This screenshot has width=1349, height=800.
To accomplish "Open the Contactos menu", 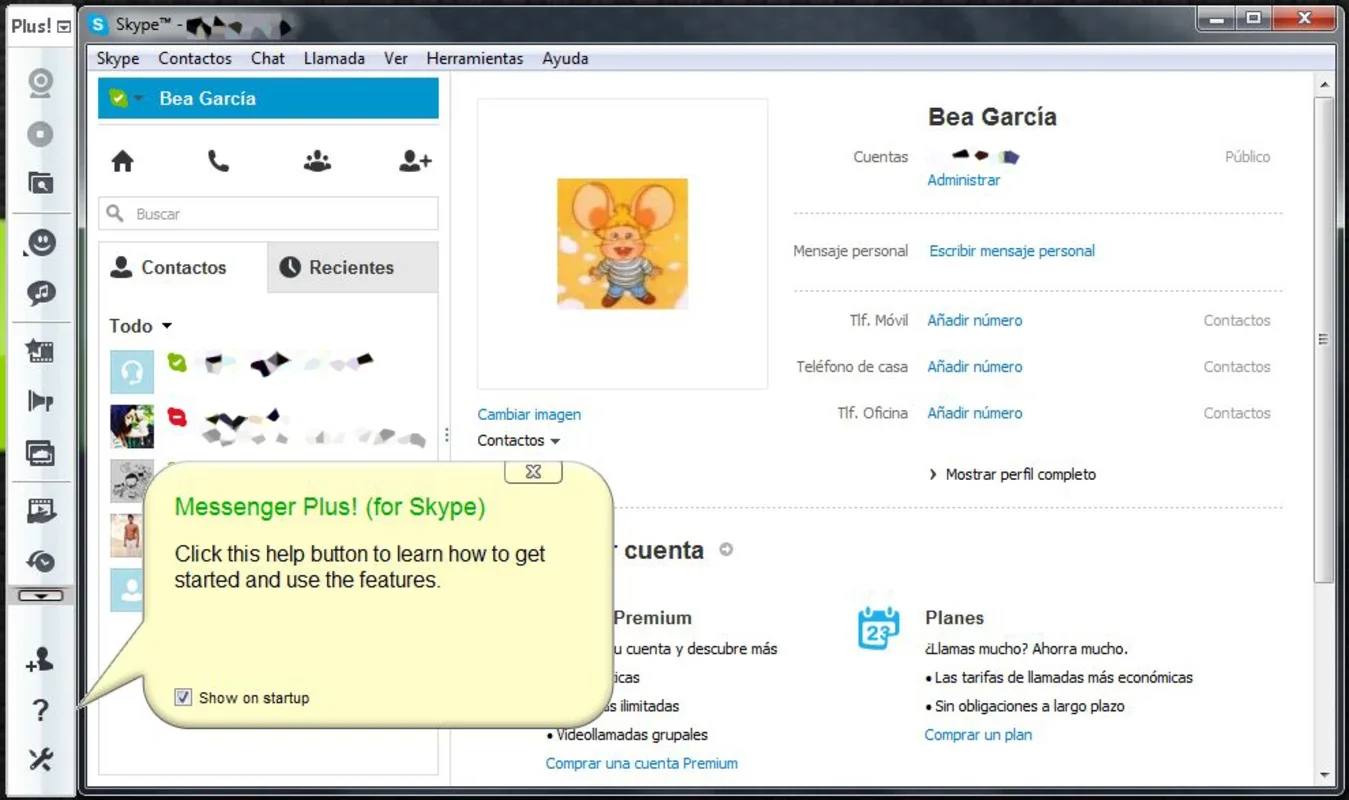I will [195, 58].
